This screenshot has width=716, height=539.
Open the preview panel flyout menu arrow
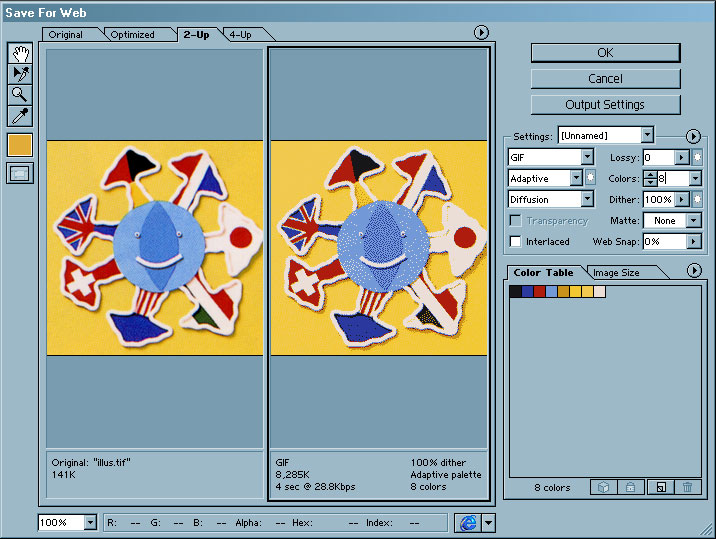pyautogui.click(x=481, y=32)
